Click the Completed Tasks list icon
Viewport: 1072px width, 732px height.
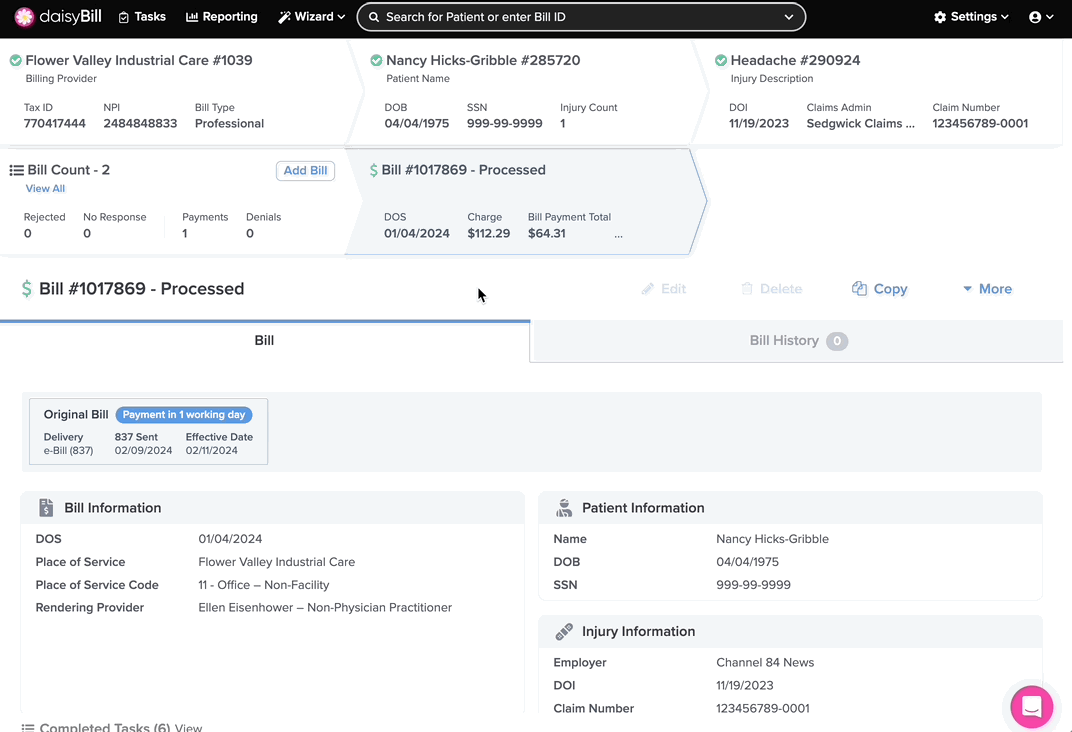tap(27, 728)
